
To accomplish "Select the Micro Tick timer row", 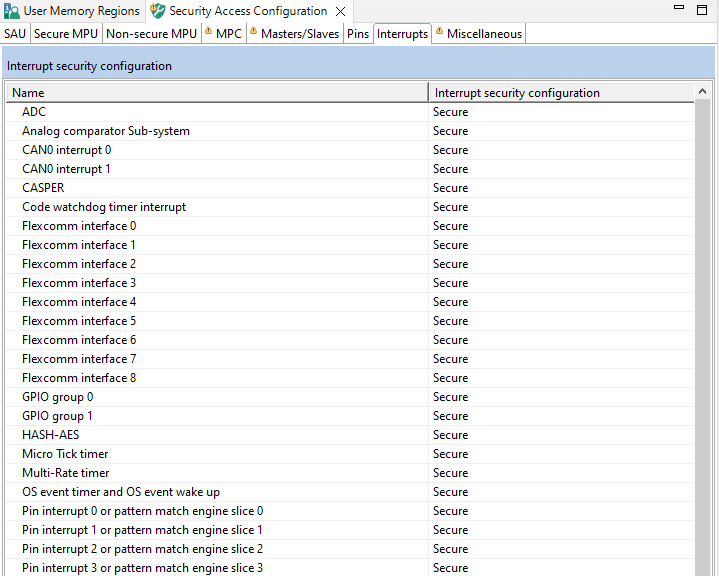I will pos(65,454).
